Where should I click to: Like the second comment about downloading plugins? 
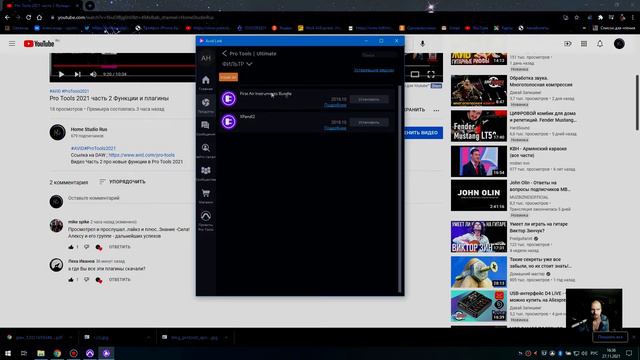(71, 280)
